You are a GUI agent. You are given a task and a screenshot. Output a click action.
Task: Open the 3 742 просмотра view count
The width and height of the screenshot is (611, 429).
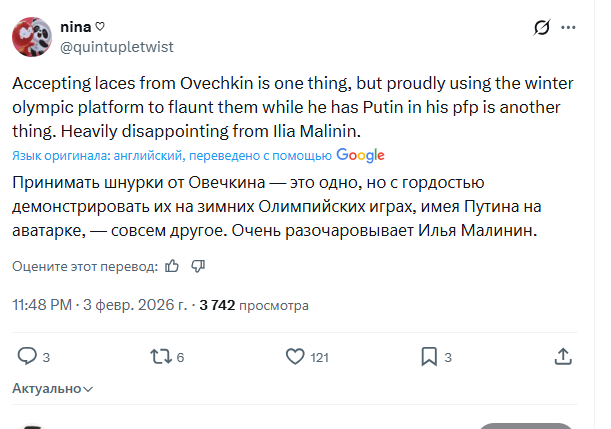(254, 305)
